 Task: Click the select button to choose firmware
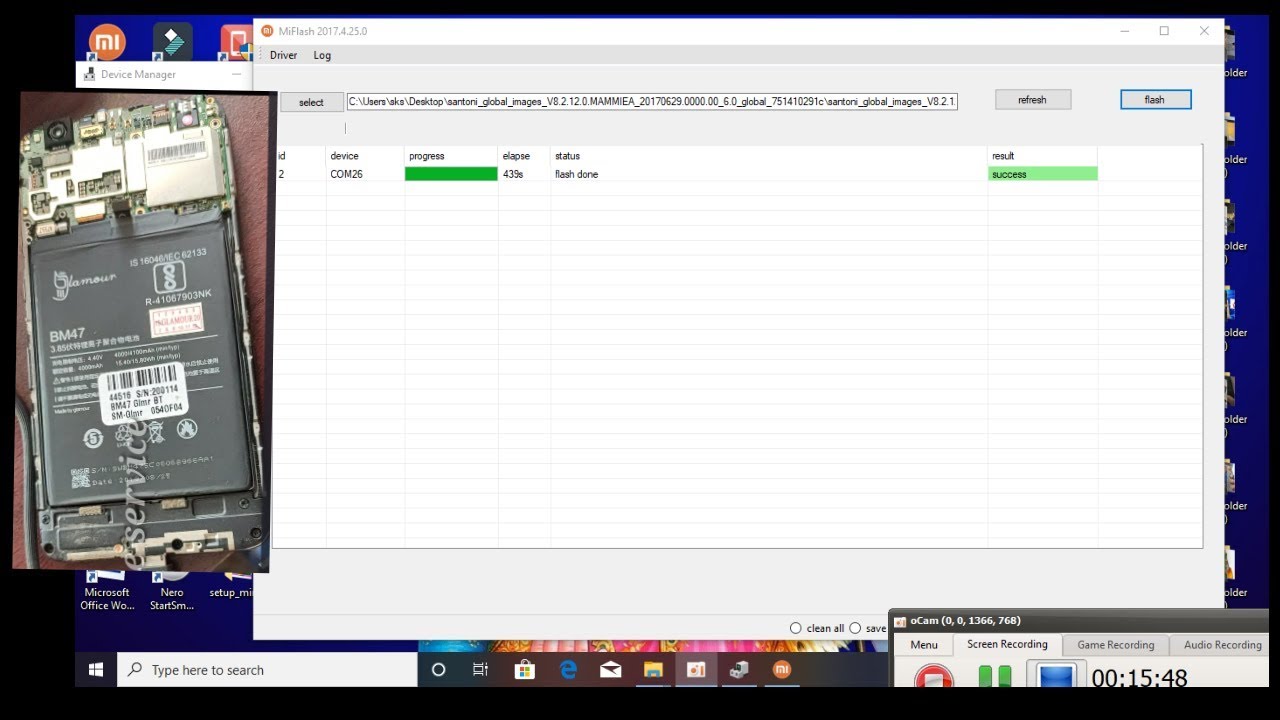click(x=311, y=102)
